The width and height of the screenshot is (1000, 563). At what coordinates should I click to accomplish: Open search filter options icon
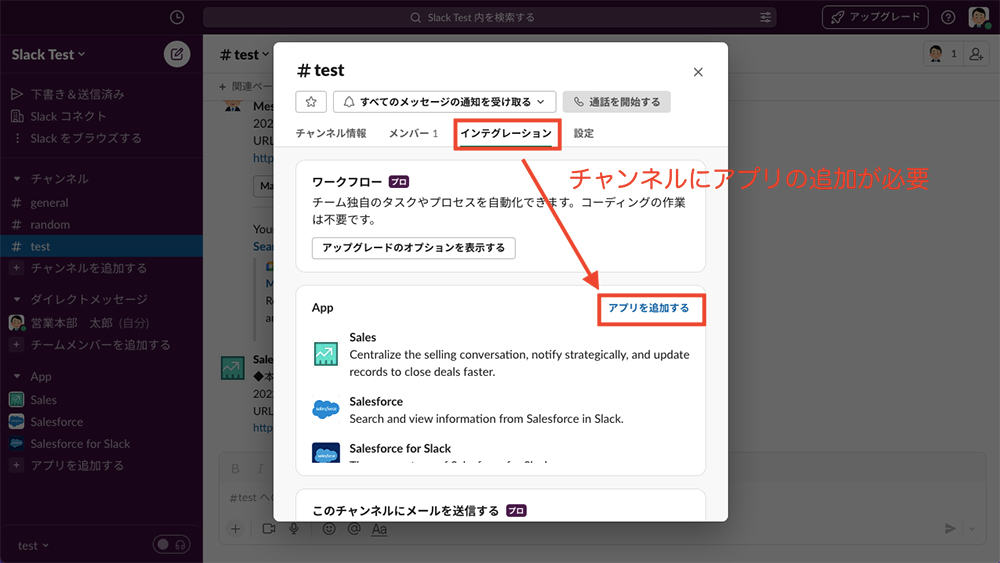[x=765, y=17]
